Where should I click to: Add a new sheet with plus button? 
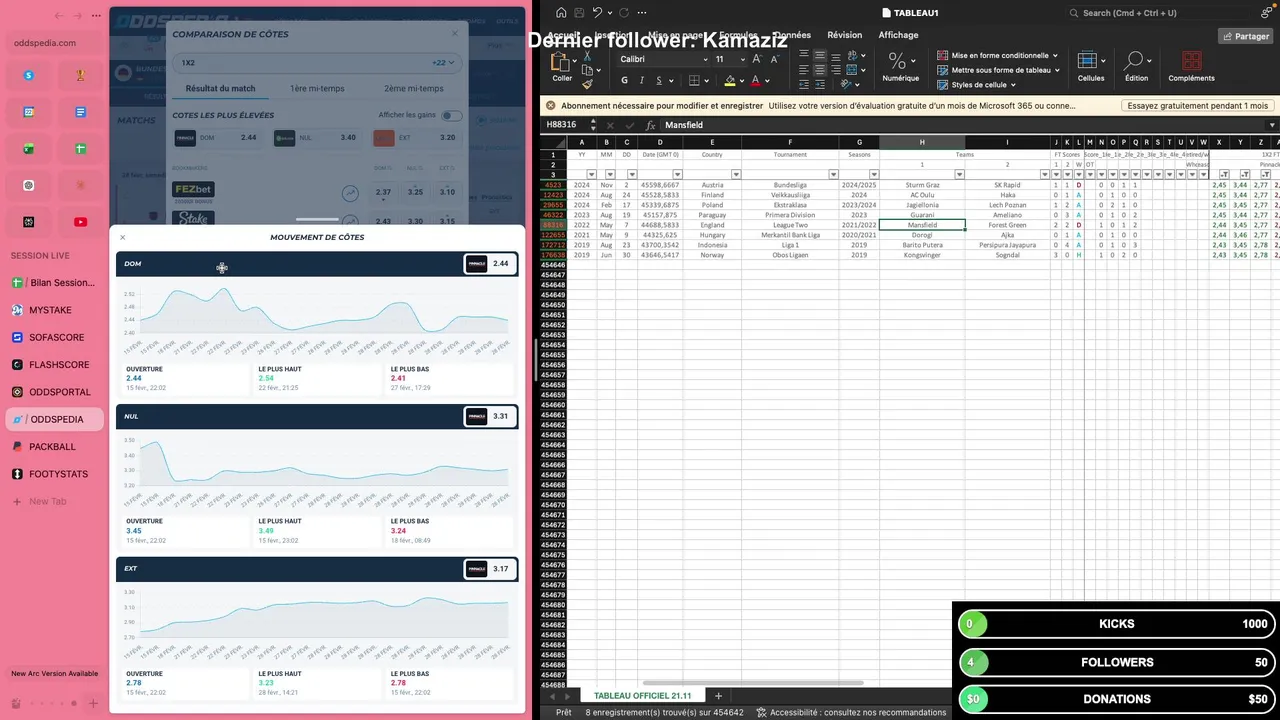pos(717,696)
